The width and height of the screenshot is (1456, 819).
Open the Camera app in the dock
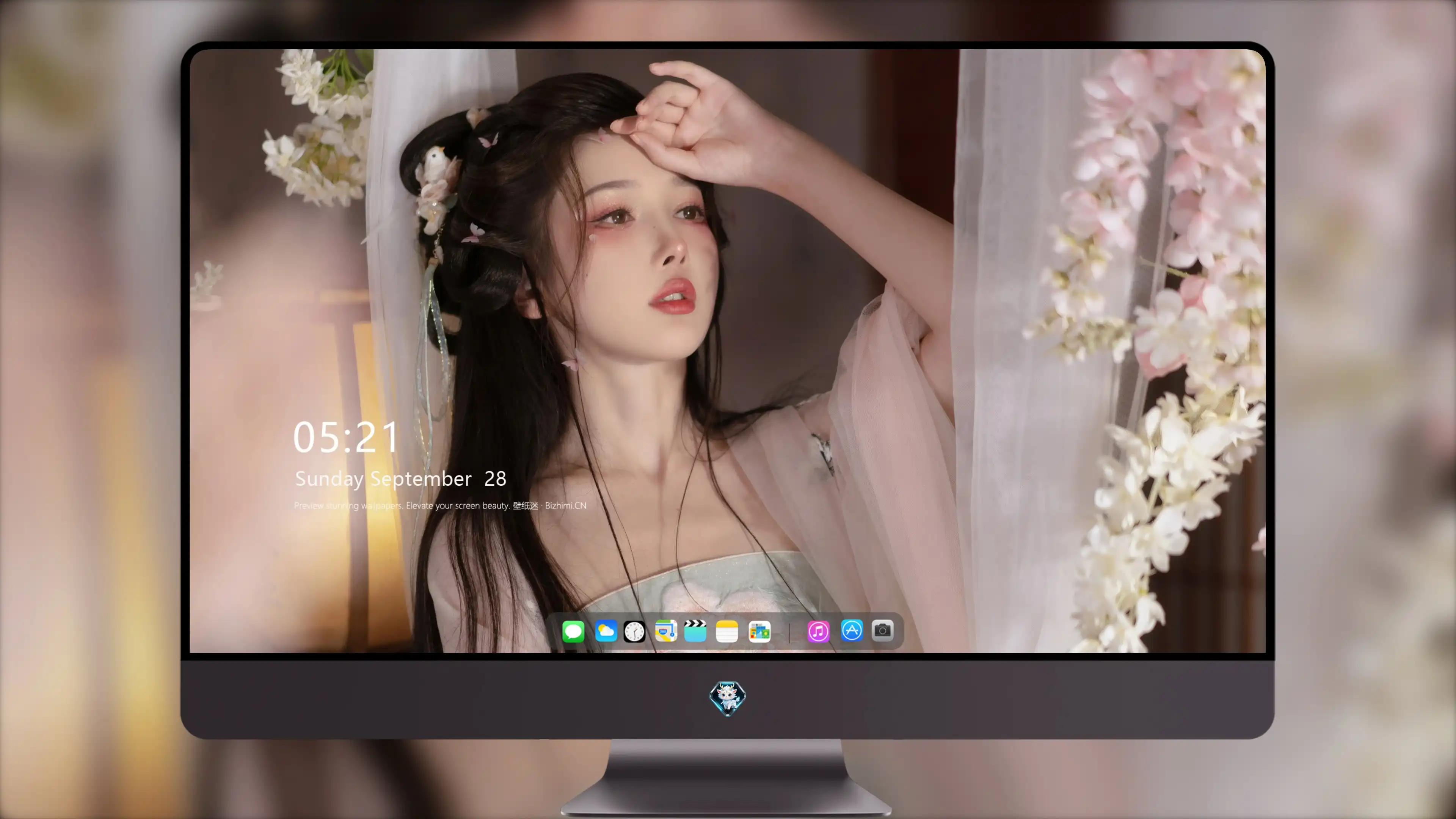click(882, 630)
